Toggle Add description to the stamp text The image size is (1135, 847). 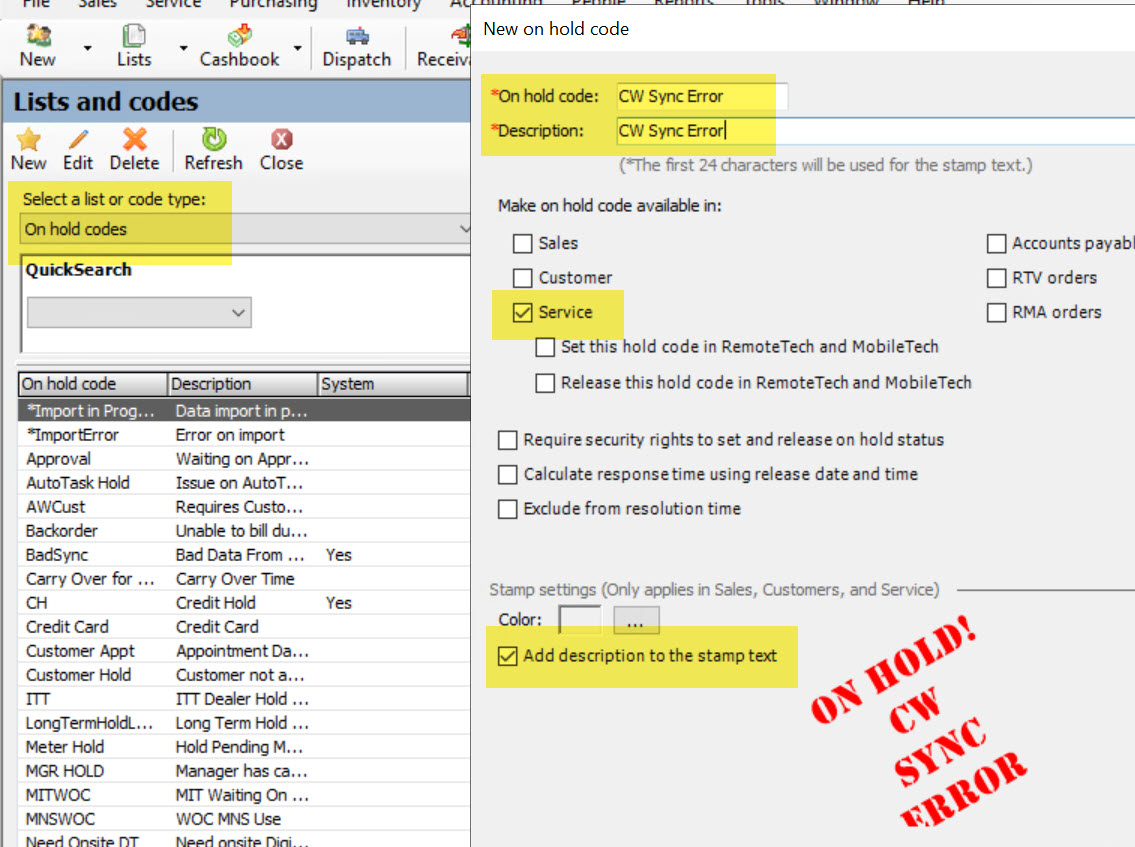pyautogui.click(x=507, y=656)
